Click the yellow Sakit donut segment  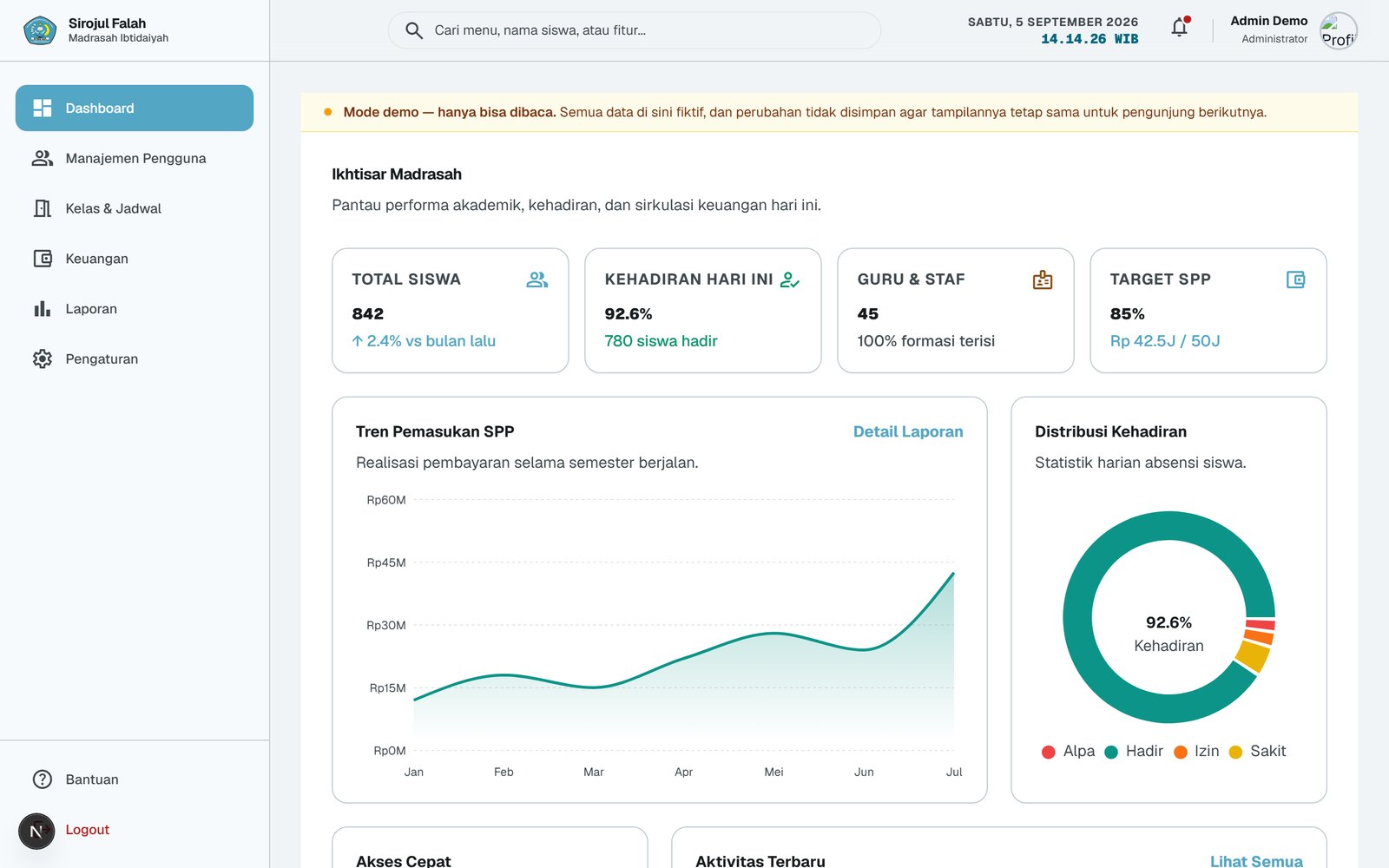coord(1254,655)
